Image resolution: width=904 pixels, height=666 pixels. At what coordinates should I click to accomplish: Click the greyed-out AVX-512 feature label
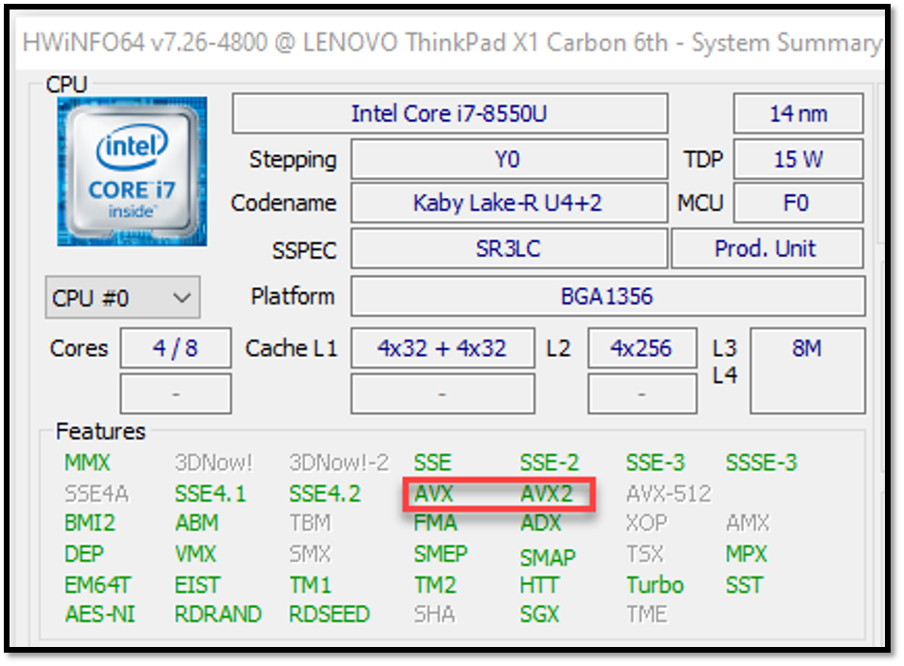tap(669, 494)
